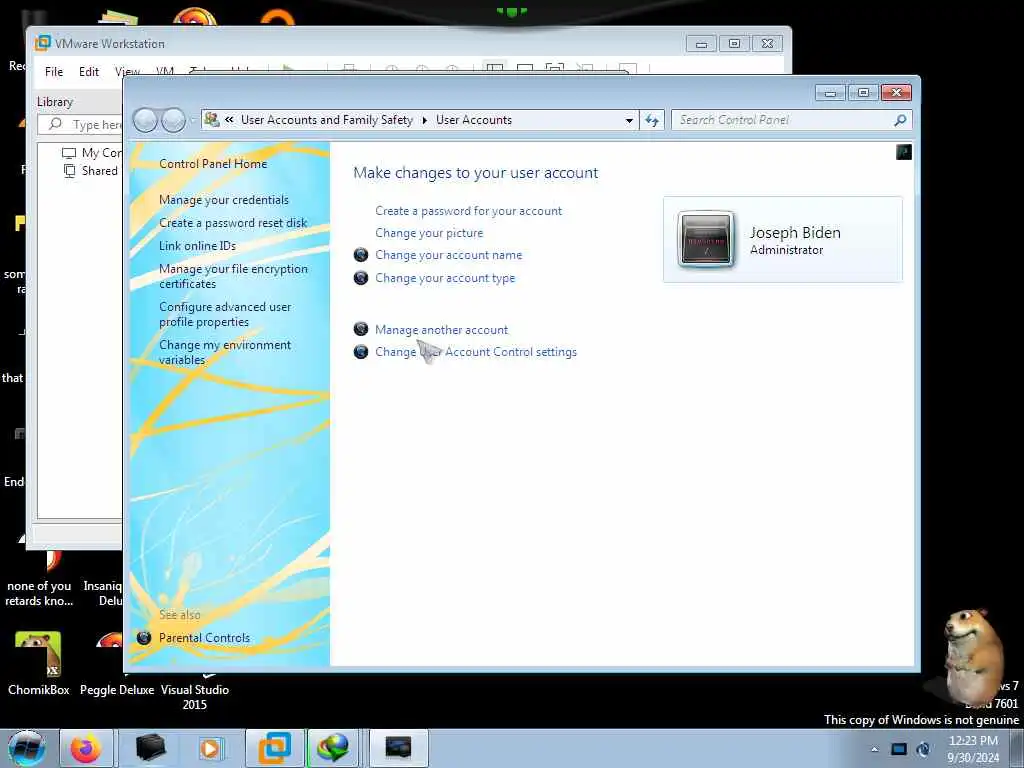
Task: Click the globe user taskbar icon
Action: [x=333, y=748]
